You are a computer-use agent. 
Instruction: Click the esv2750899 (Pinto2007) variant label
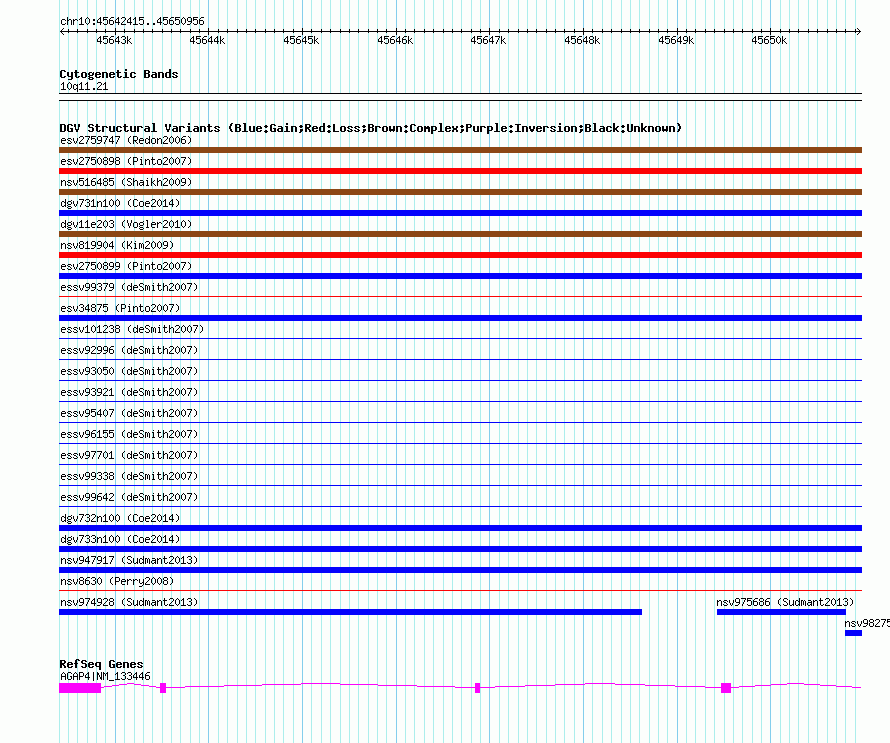(126, 266)
